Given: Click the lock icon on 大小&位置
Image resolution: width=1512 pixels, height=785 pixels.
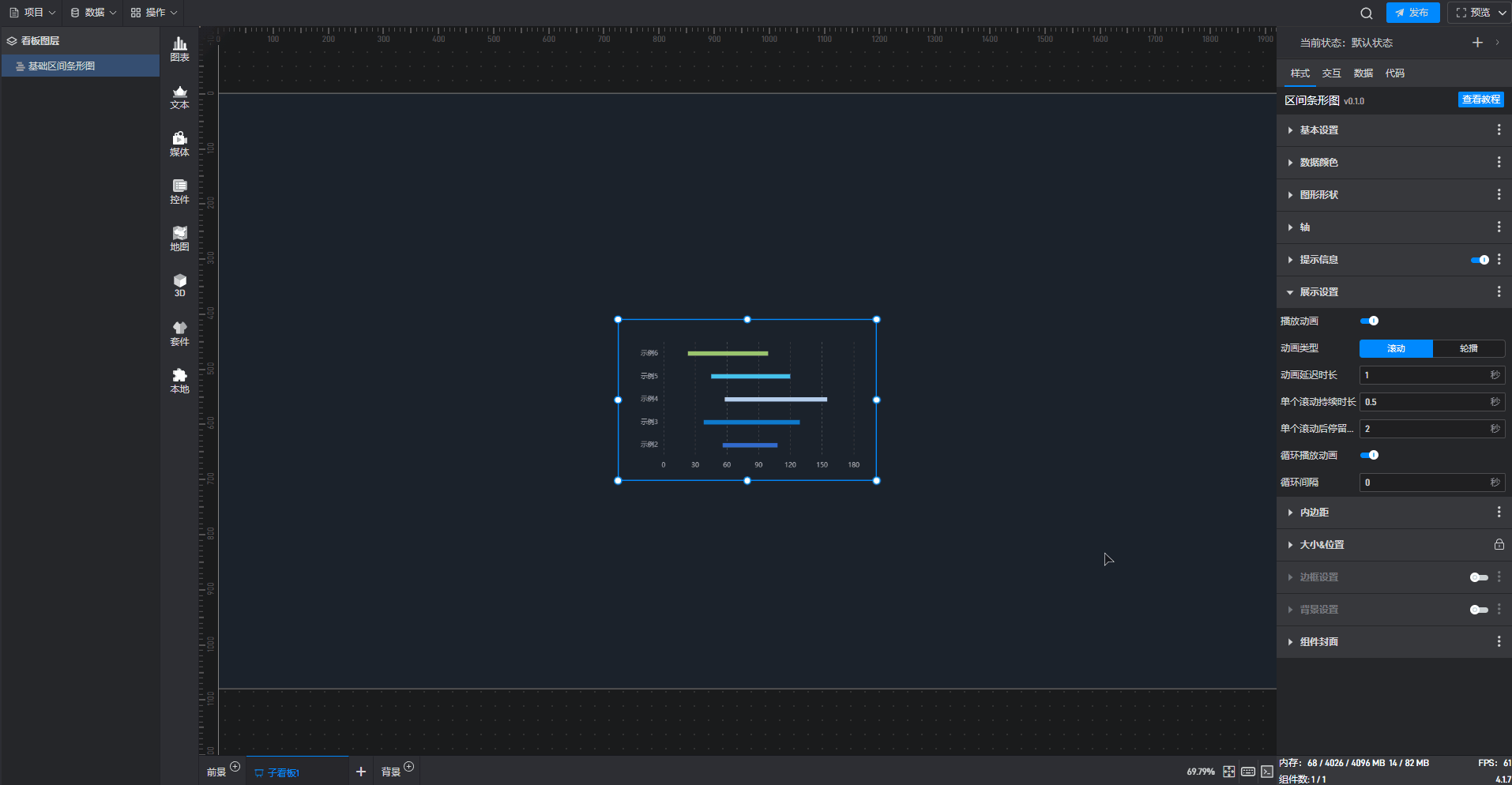Looking at the screenshot, I should click(1499, 545).
